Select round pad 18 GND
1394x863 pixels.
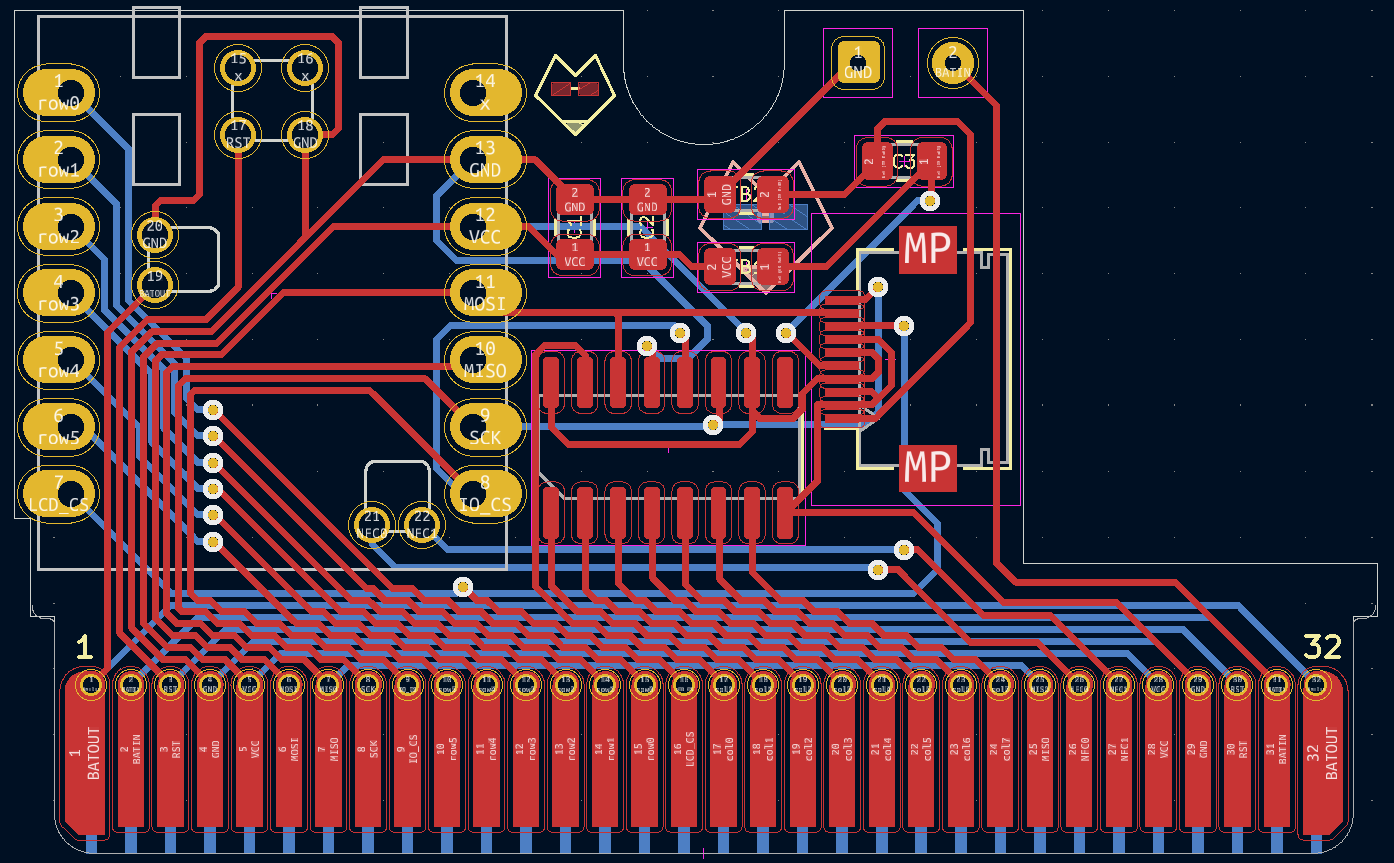pos(305,134)
